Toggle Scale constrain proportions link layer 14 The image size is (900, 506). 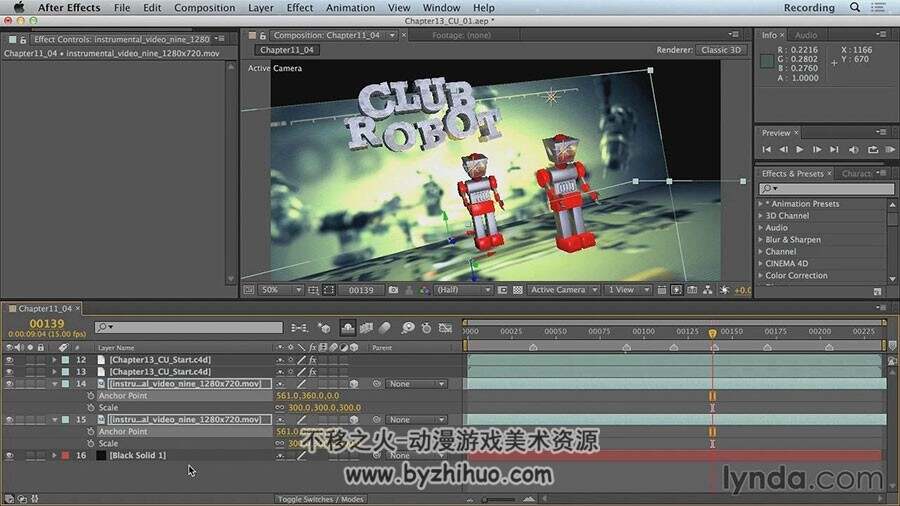click(280, 408)
